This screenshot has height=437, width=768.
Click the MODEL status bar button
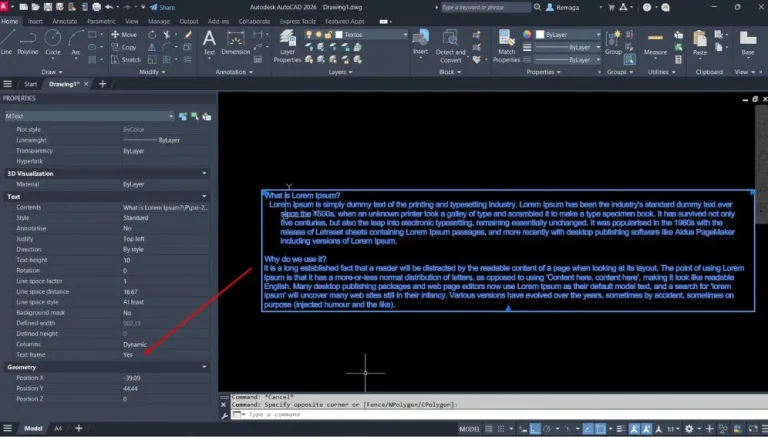tap(469, 429)
